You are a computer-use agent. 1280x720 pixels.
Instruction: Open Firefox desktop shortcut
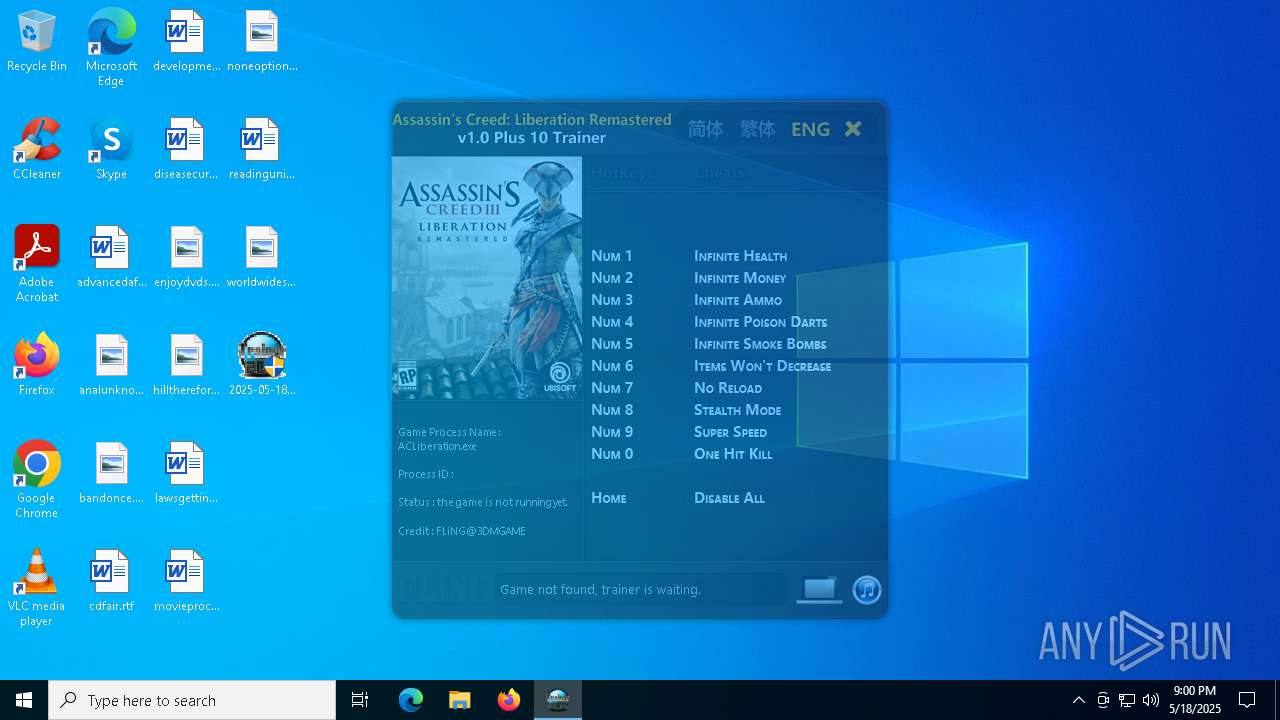(x=37, y=366)
